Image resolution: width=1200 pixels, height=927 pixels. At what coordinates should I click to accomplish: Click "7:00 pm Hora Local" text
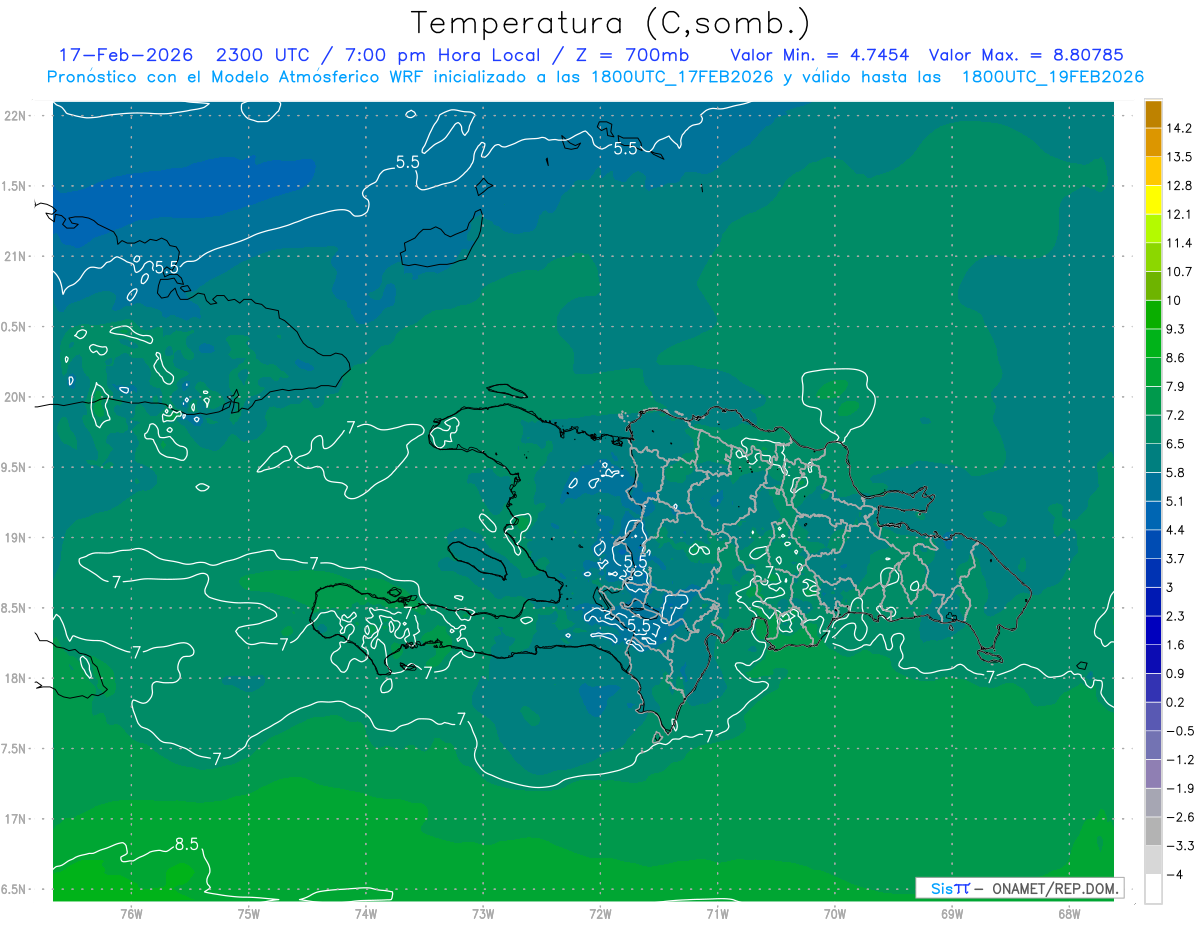[x=444, y=55]
